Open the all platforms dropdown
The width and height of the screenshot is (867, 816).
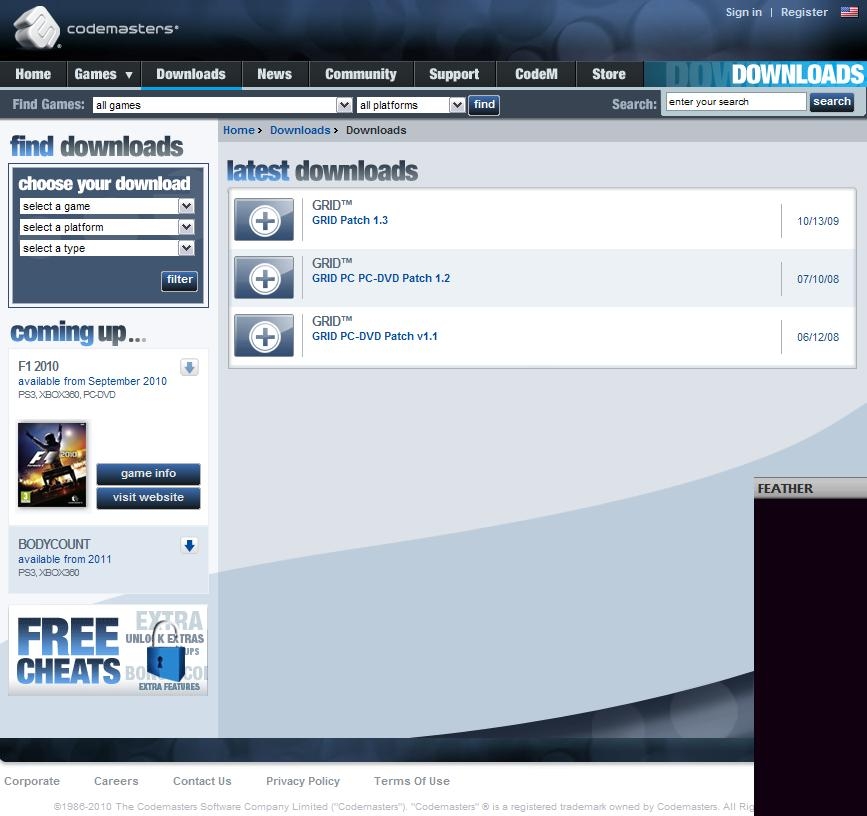411,105
